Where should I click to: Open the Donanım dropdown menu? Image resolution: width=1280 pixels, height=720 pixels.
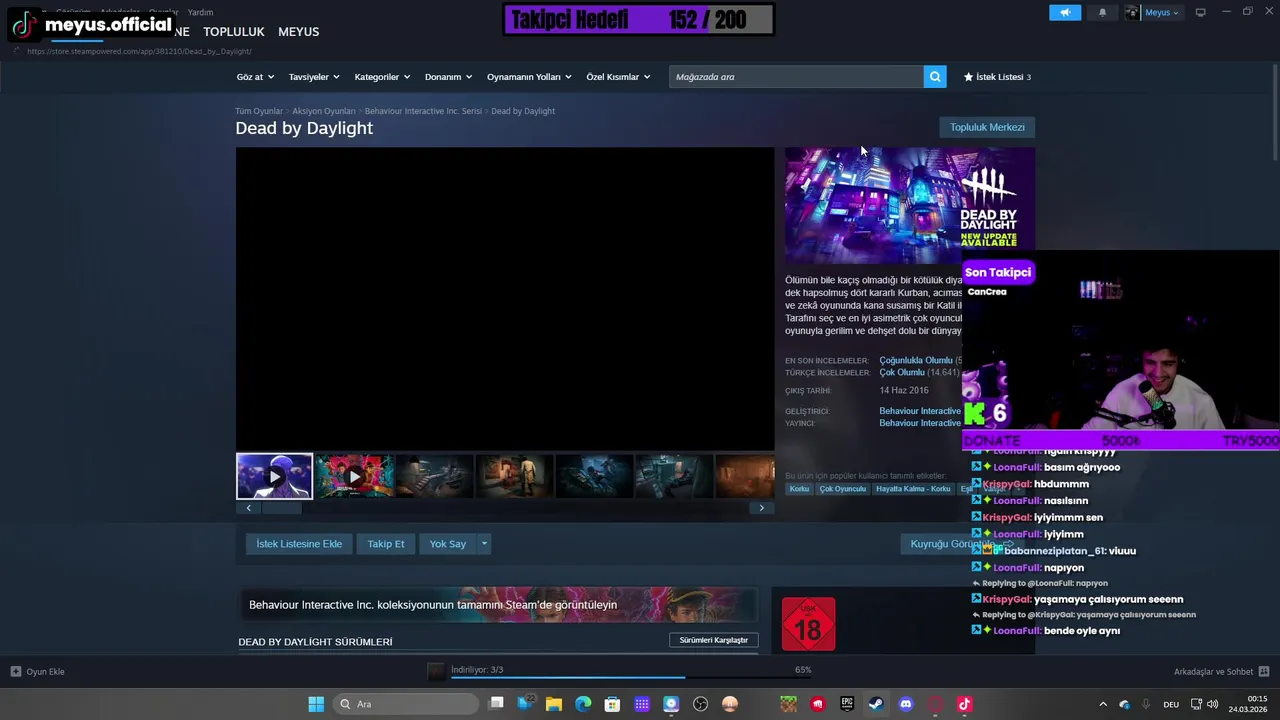(x=448, y=77)
